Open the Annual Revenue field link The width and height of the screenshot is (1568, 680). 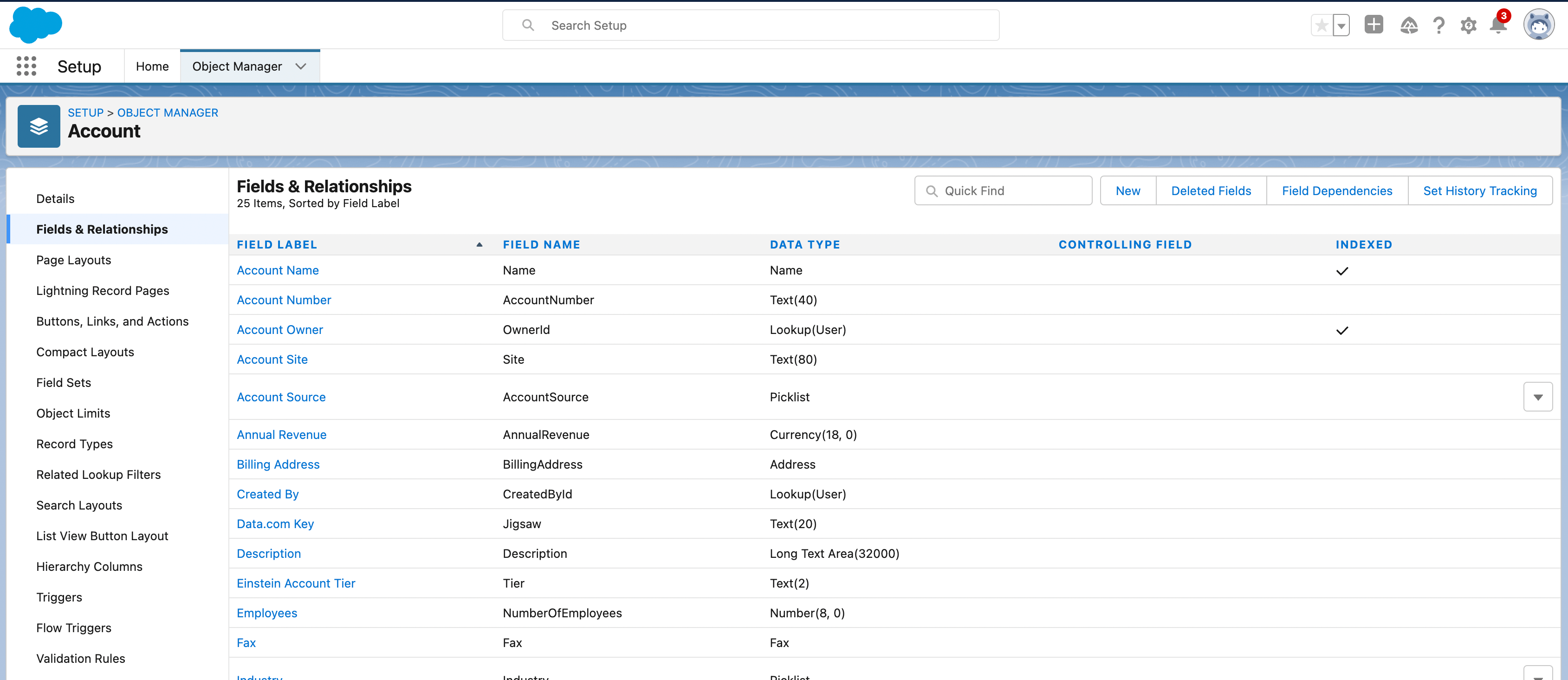[x=281, y=434]
